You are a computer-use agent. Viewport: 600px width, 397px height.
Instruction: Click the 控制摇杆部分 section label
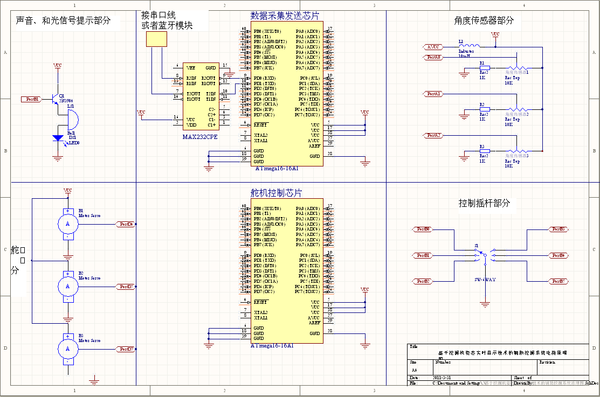click(484, 203)
